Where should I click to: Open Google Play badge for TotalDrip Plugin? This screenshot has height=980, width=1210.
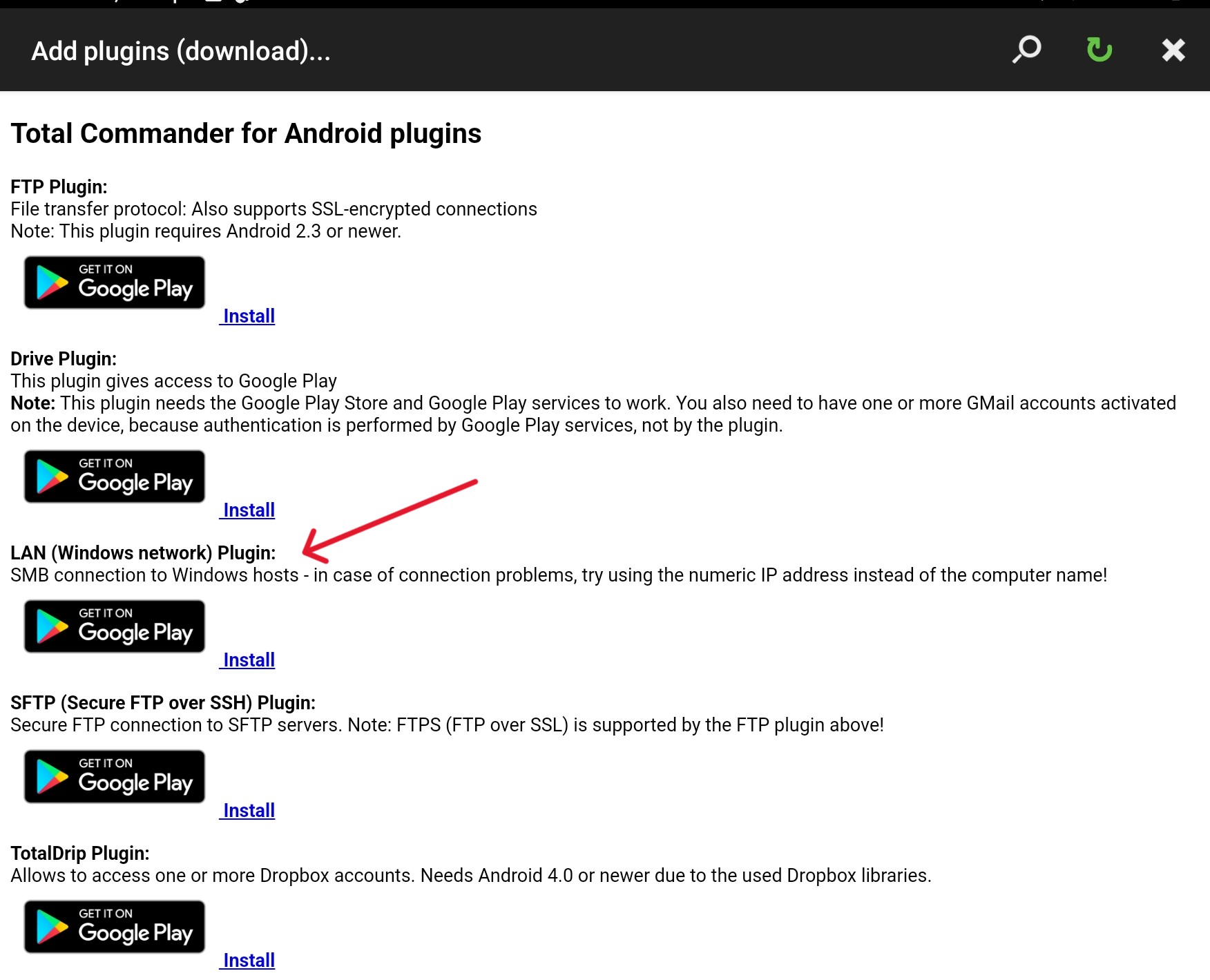coord(115,927)
